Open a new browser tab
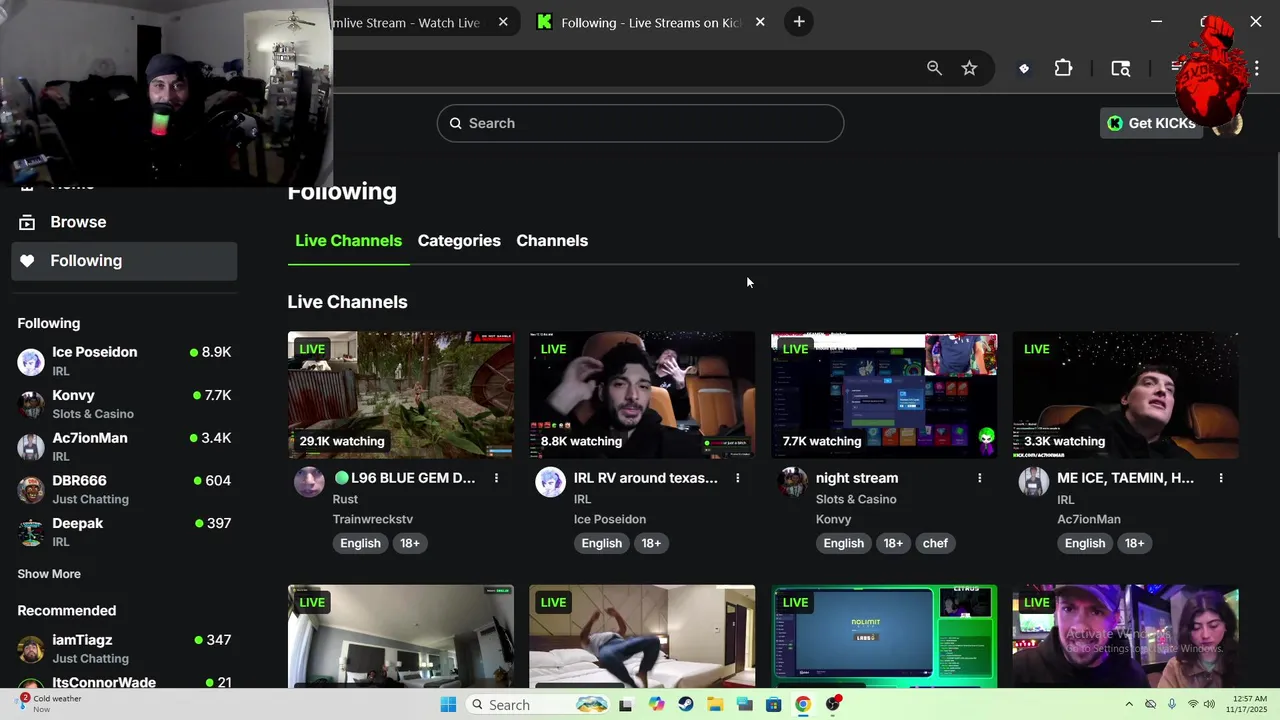 799,22
